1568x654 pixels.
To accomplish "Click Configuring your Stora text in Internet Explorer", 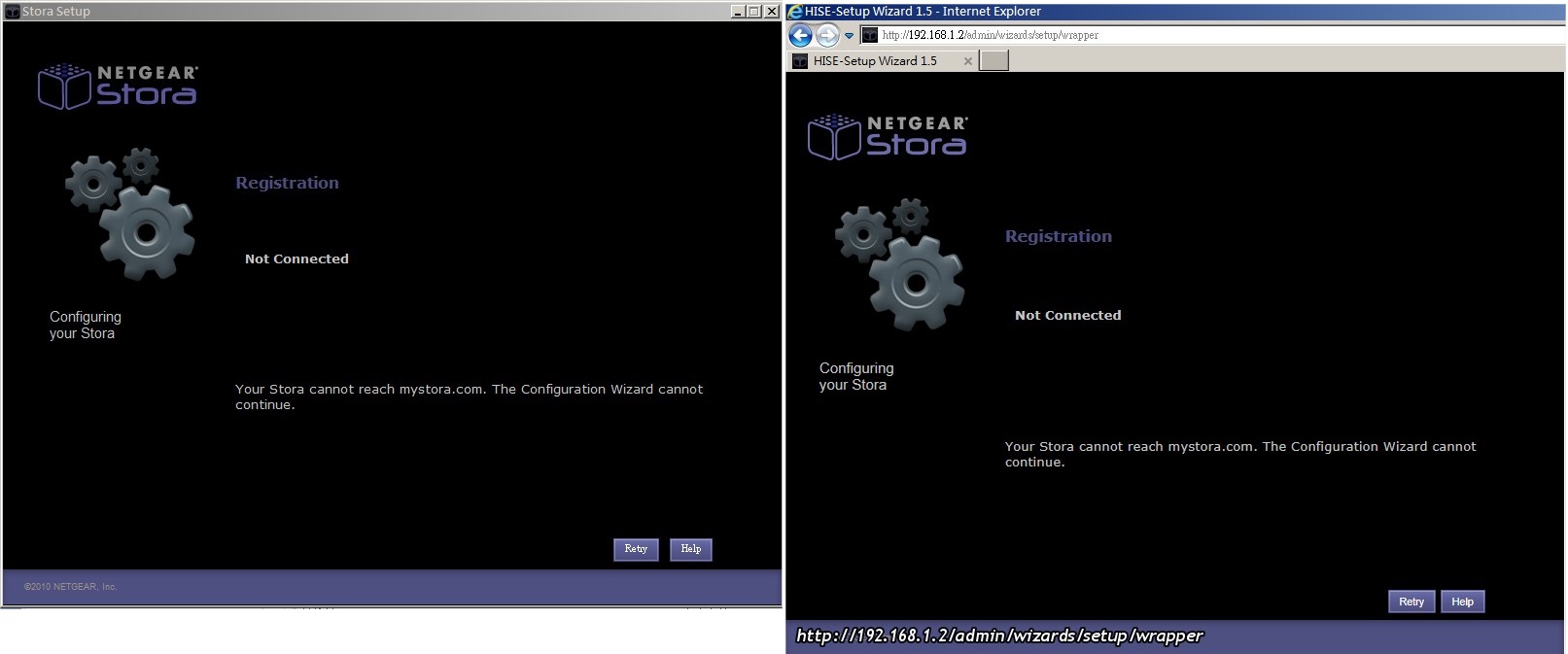I will pos(856,376).
